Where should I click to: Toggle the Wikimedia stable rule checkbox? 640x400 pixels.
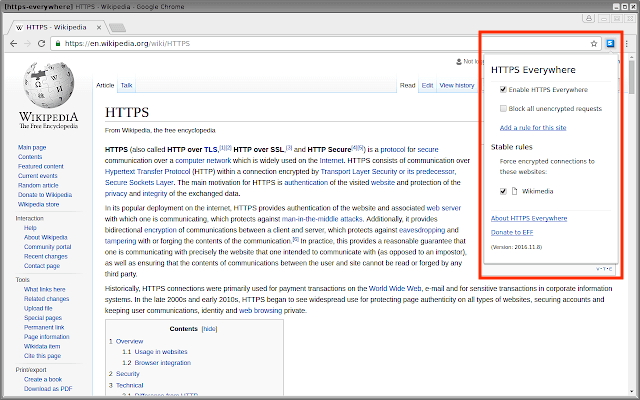pyautogui.click(x=503, y=190)
